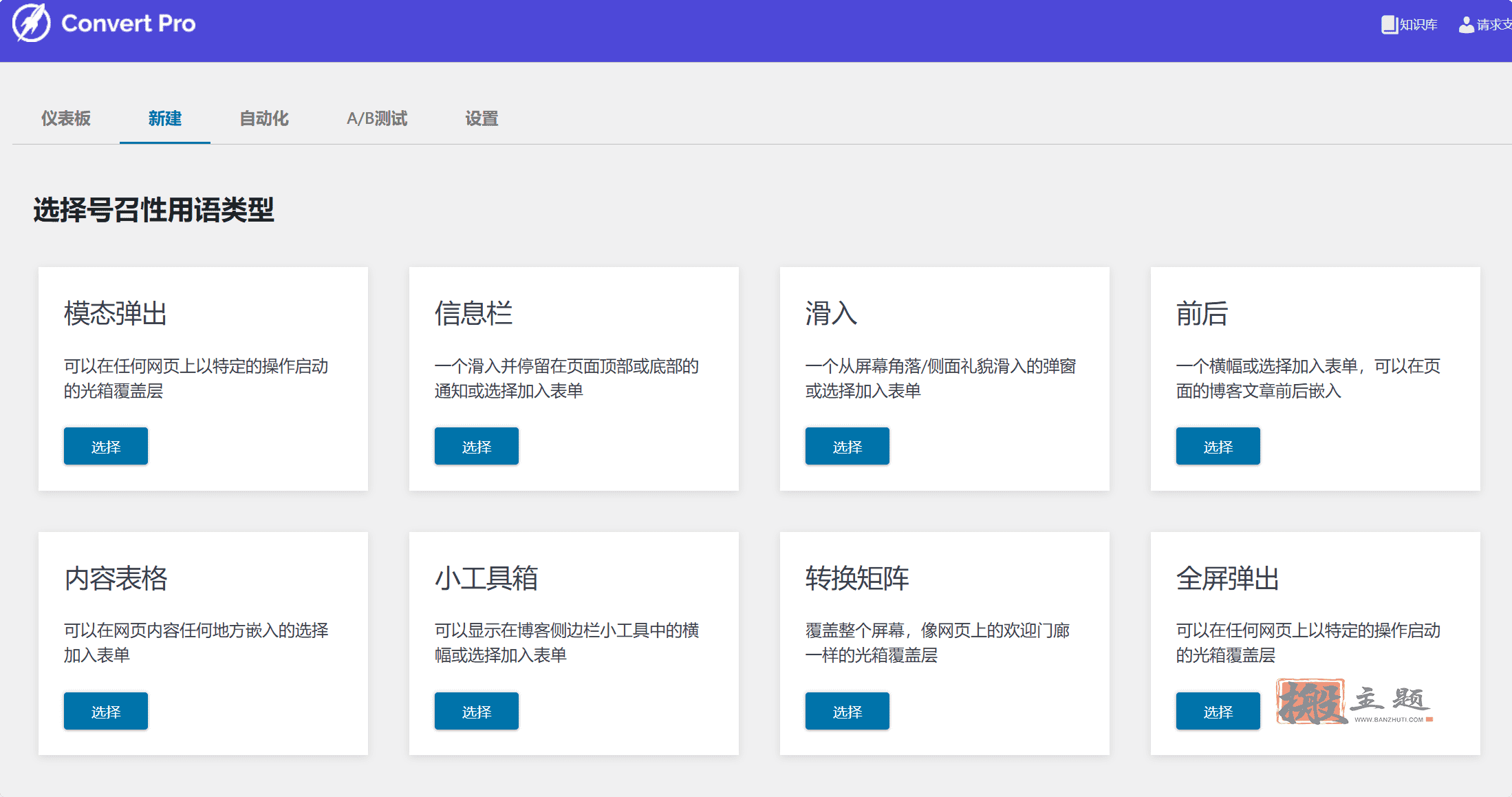Click 选择 button for 内容表格
The width and height of the screenshot is (1512, 797).
106,711
